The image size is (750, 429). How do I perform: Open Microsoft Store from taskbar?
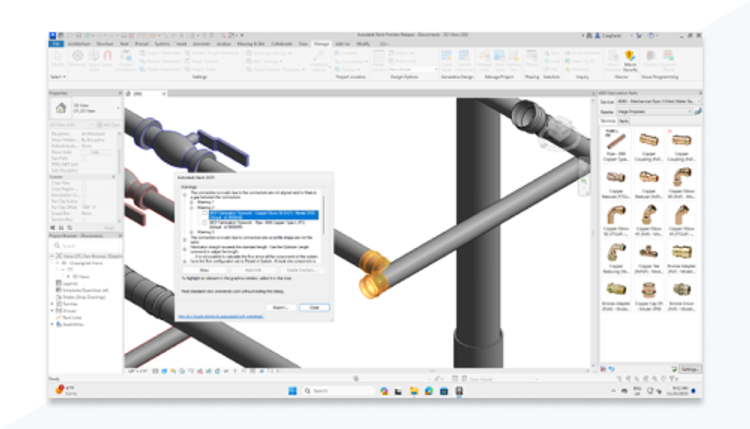(444, 391)
